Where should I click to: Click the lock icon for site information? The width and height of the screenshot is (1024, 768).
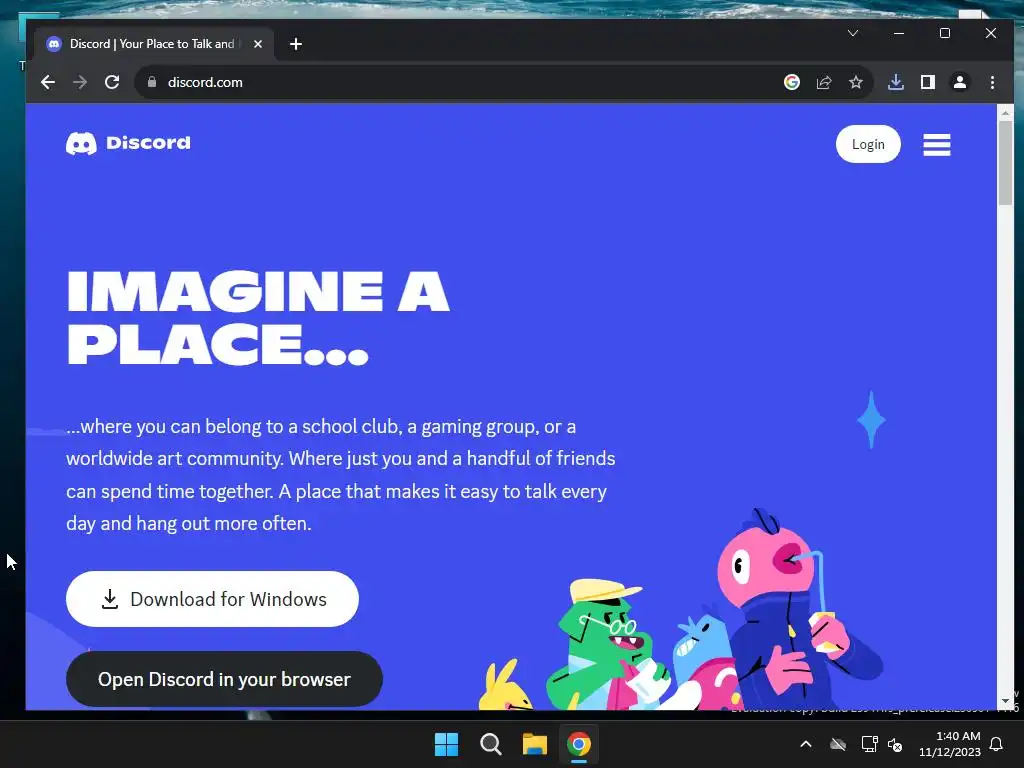[152, 82]
